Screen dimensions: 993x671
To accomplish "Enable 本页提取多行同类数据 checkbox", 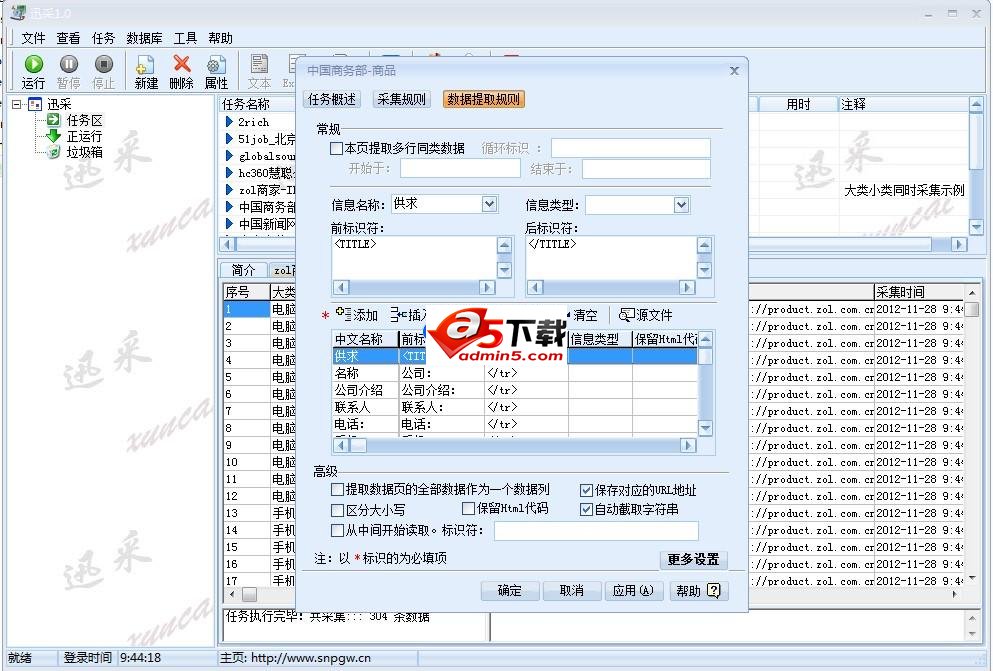I will 336,149.
